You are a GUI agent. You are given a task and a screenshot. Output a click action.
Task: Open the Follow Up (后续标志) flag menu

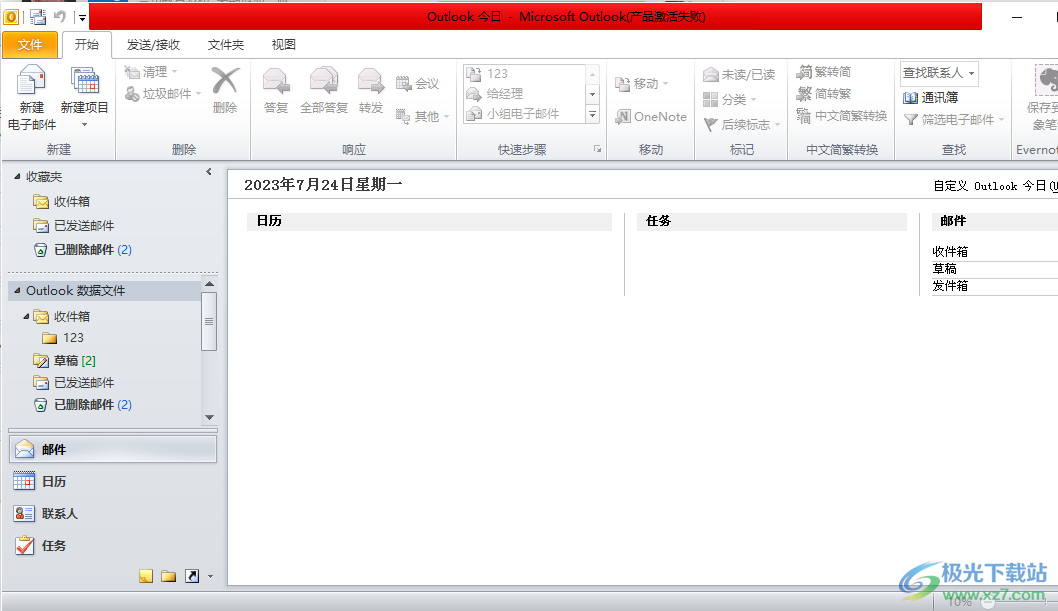pyautogui.click(x=742, y=124)
